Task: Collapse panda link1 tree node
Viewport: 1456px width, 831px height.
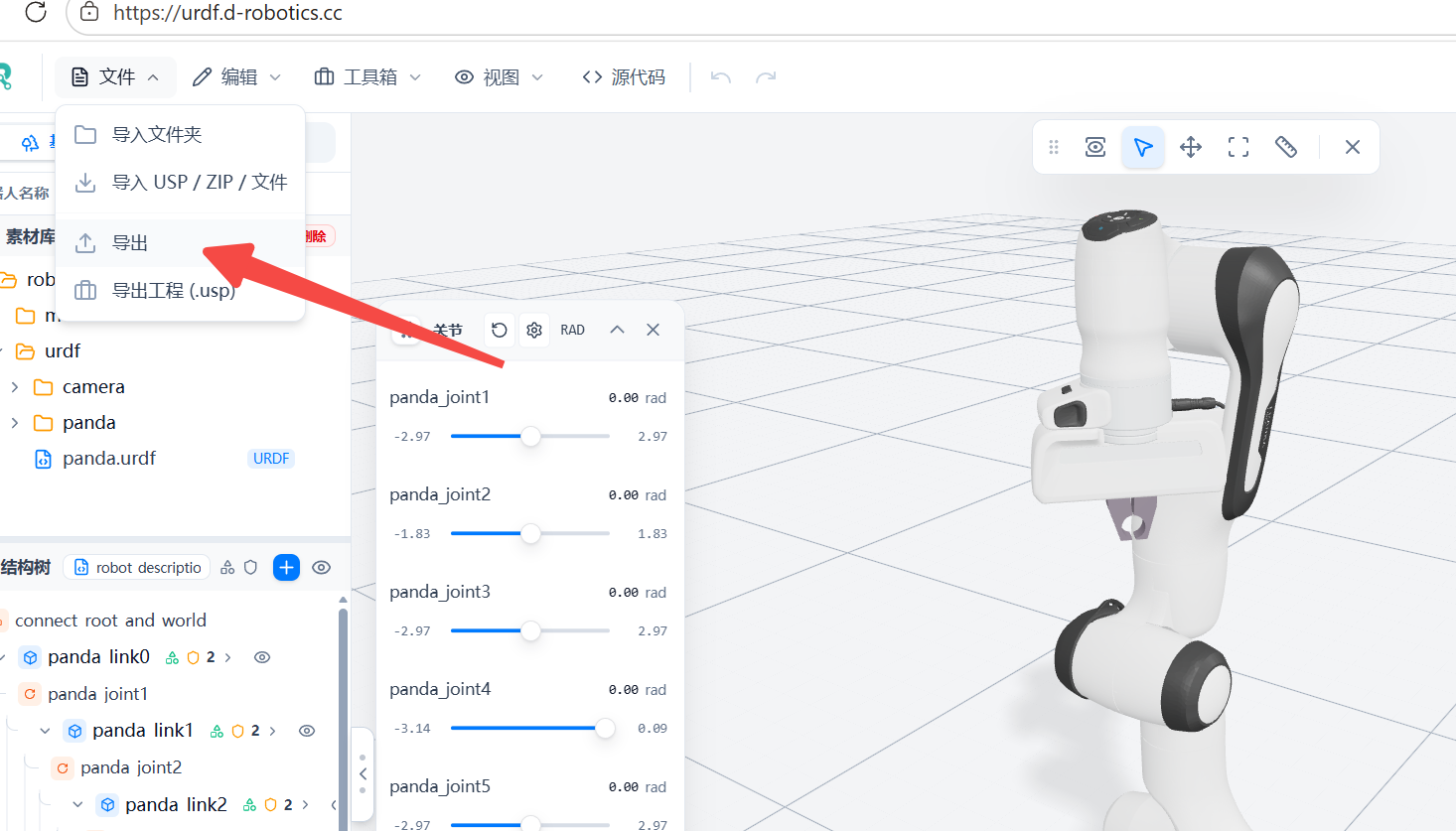Action: pyautogui.click(x=45, y=731)
